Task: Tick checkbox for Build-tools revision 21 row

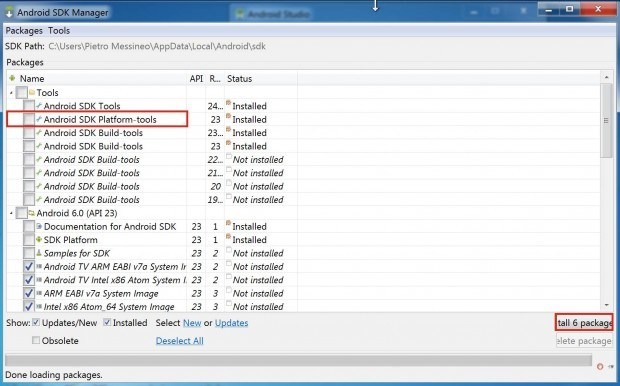Action: (x=29, y=173)
